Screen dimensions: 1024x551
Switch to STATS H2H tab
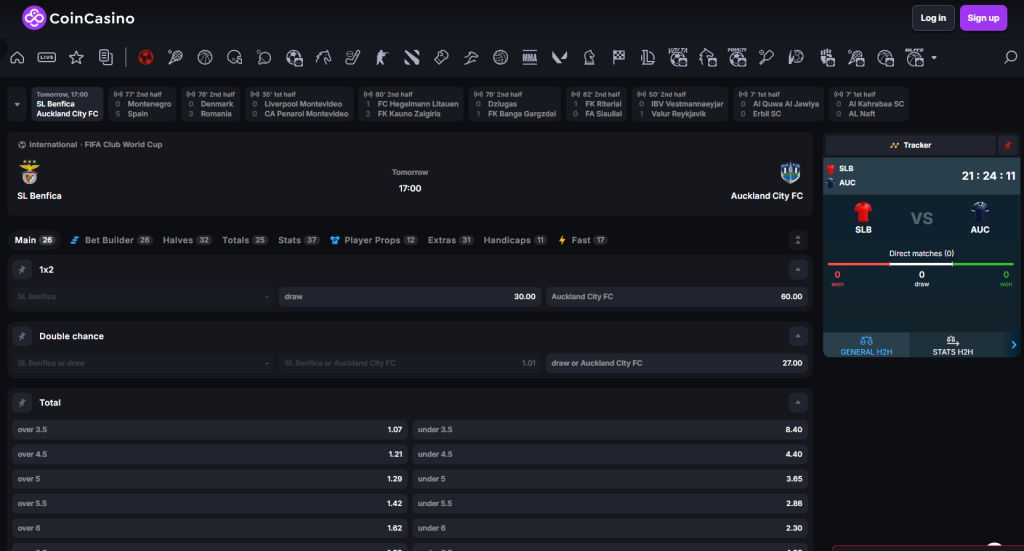(x=952, y=345)
